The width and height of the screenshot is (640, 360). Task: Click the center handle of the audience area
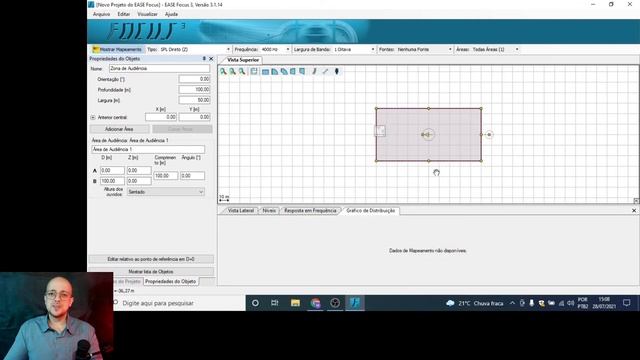click(428, 134)
